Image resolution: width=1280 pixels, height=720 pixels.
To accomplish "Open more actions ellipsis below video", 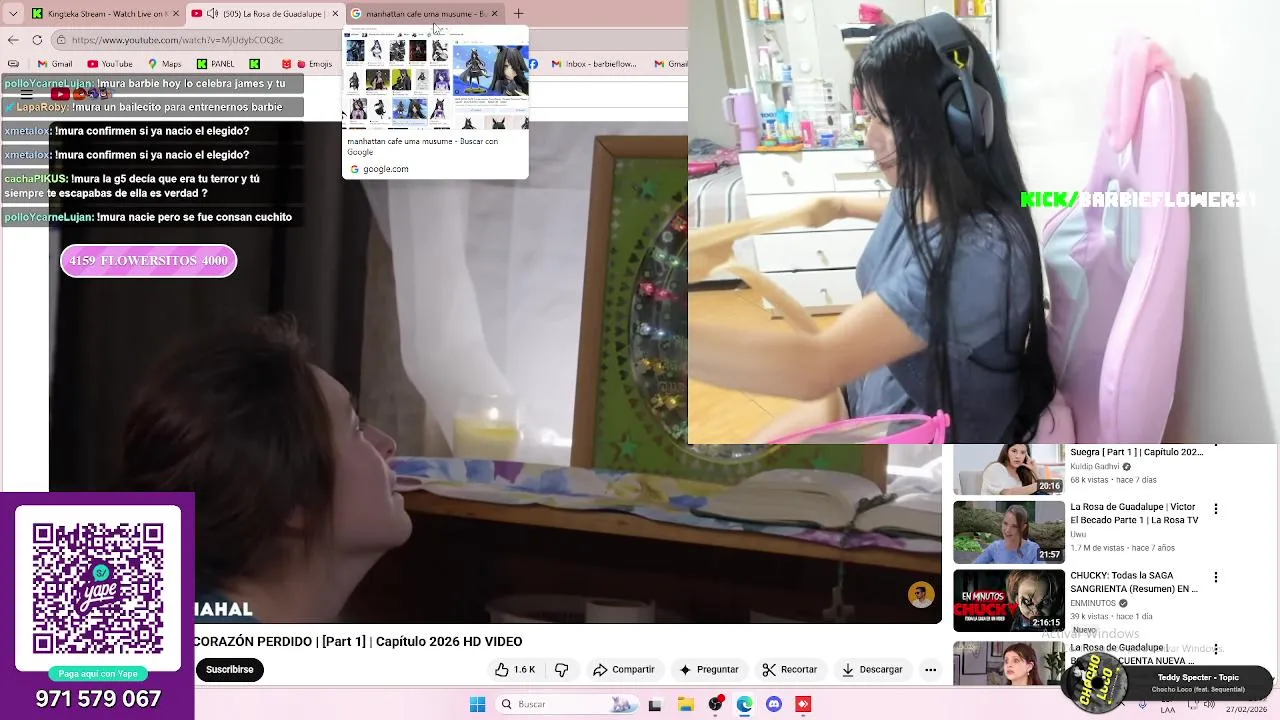I will click(930, 670).
